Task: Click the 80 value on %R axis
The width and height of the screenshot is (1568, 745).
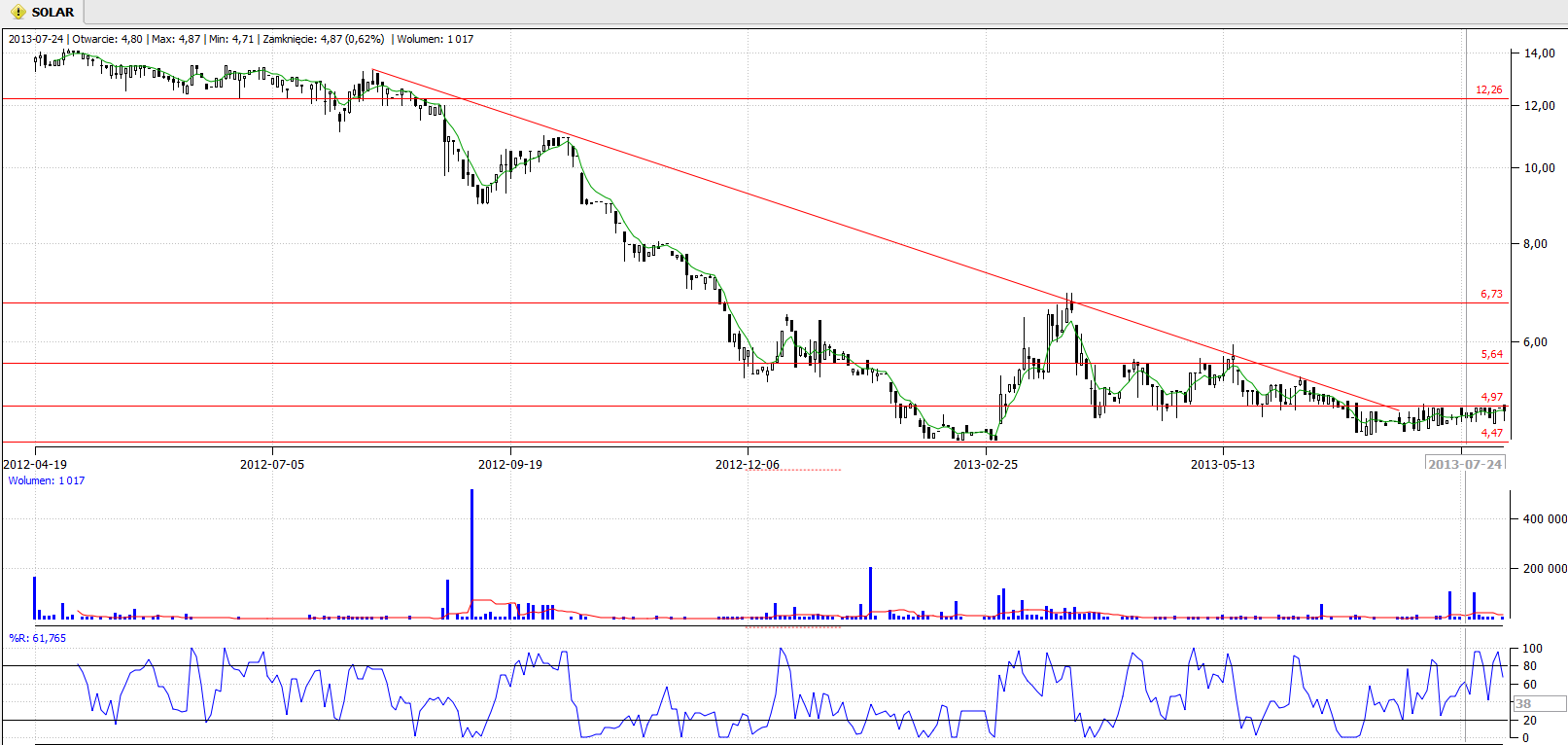Action: coord(1529,666)
